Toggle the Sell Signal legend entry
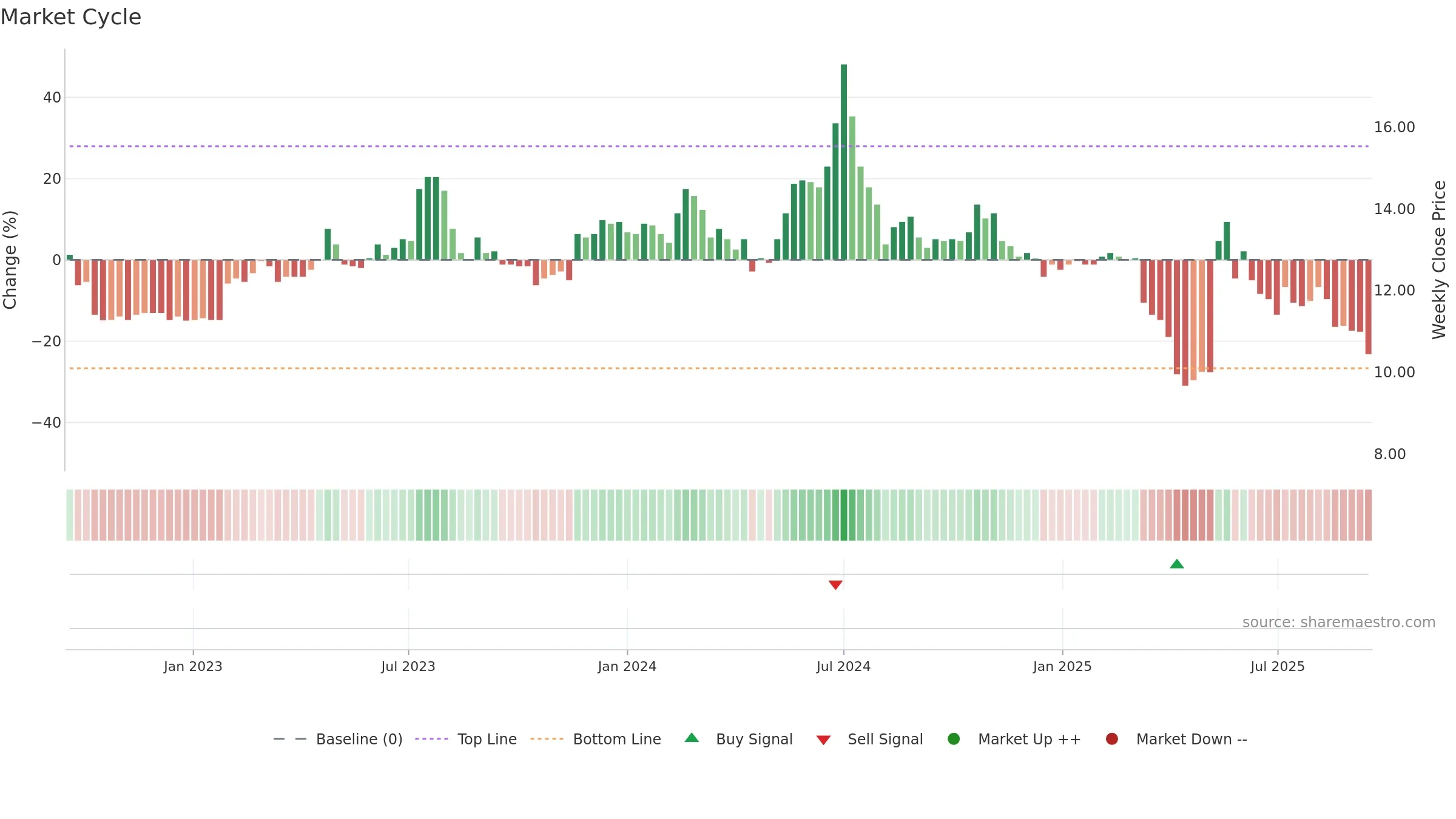 869,739
